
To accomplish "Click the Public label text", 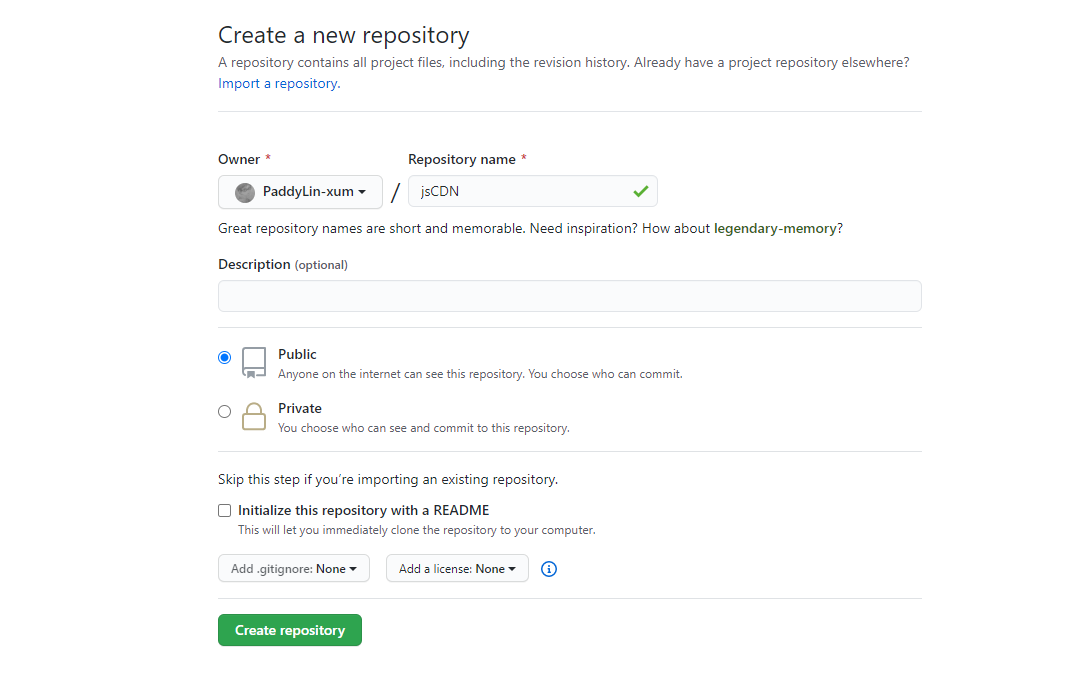I will [x=298, y=354].
